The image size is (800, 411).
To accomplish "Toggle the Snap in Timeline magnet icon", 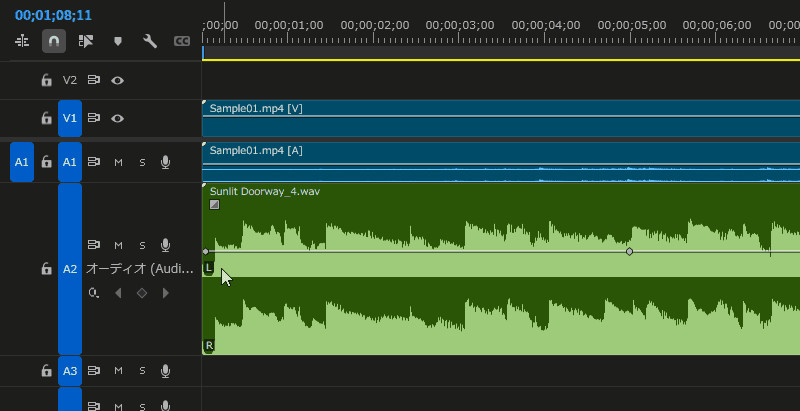I will tap(54, 41).
